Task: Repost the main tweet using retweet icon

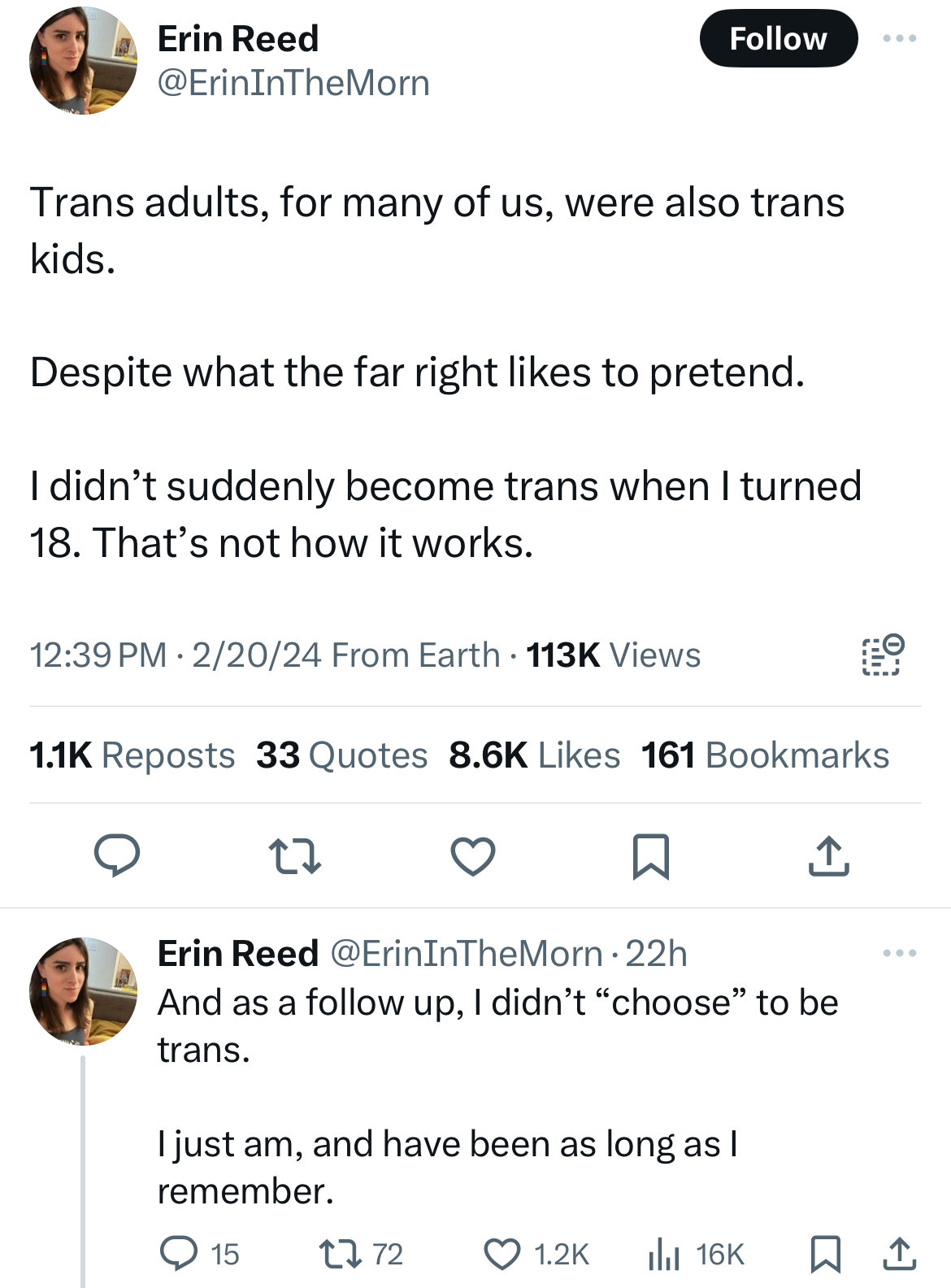Action: tap(295, 856)
